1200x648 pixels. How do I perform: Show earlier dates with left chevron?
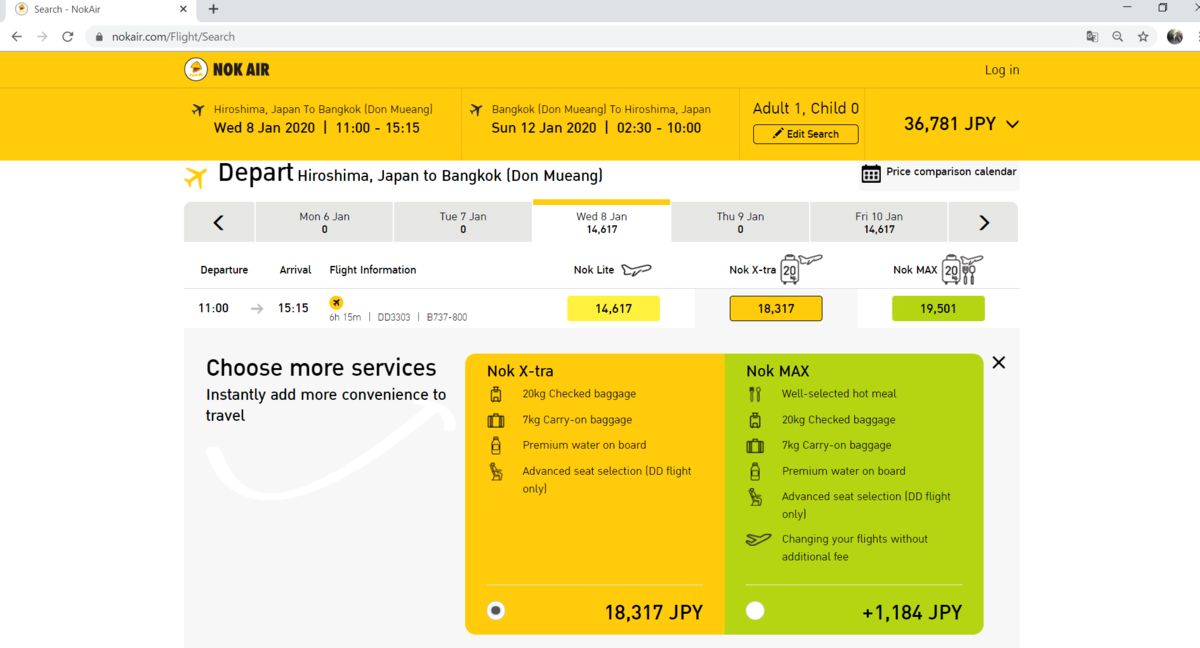point(219,223)
